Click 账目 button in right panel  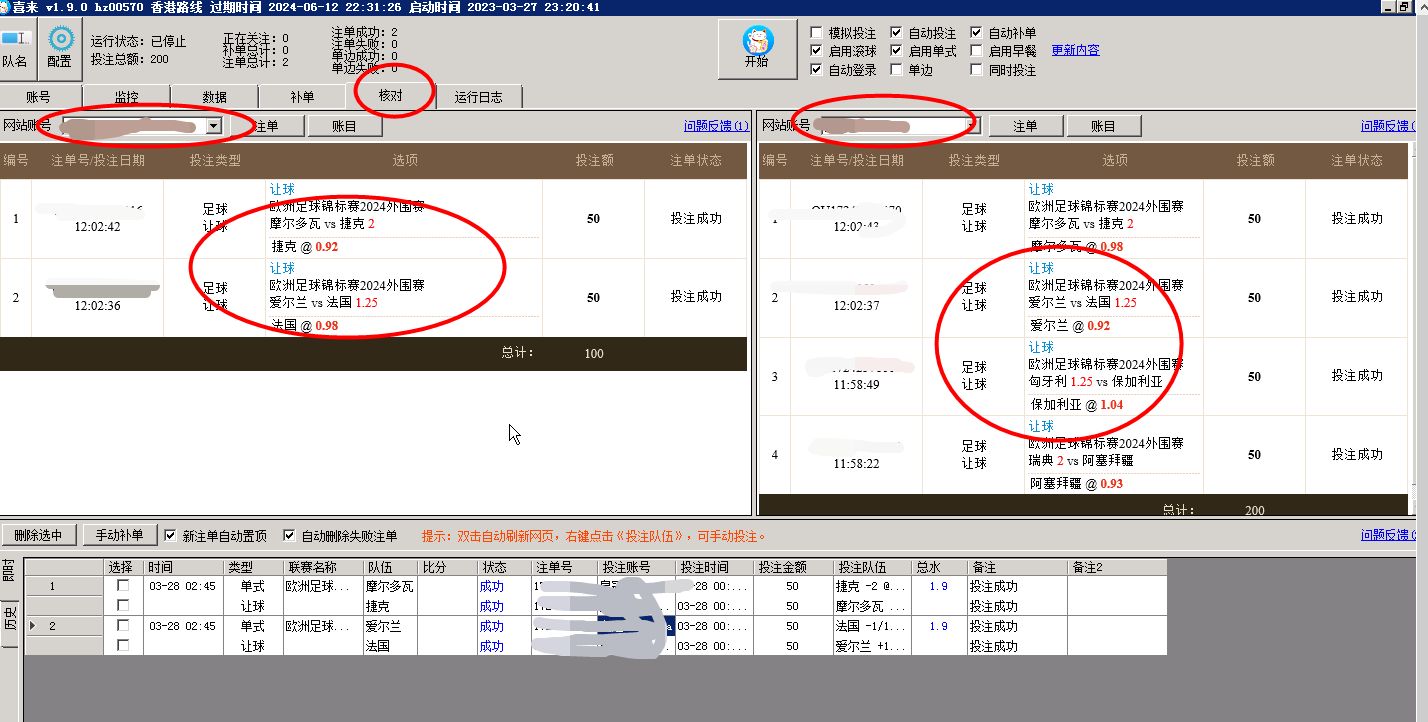[x=1103, y=126]
